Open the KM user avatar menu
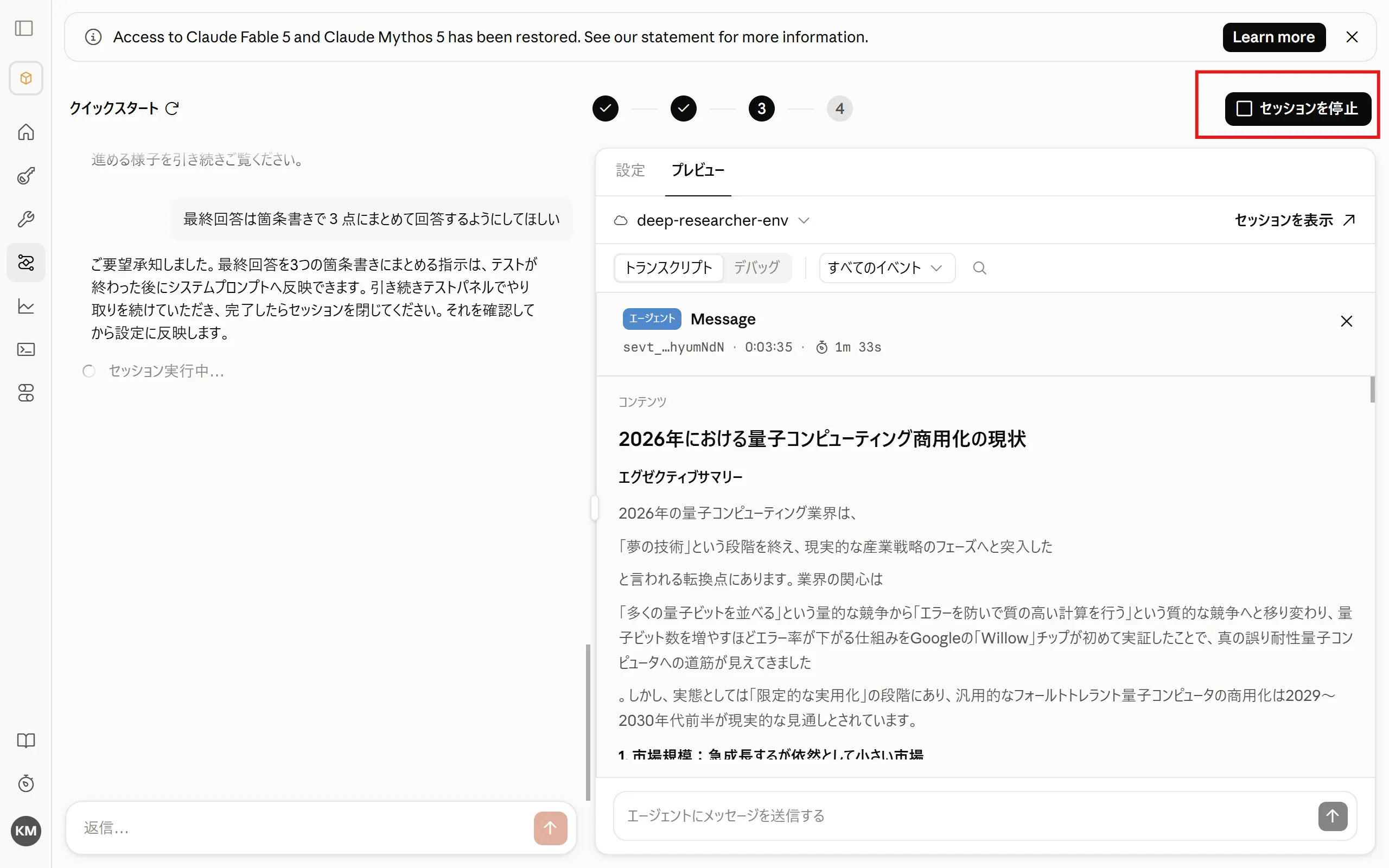The image size is (1389, 868). pyautogui.click(x=26, y=831)
